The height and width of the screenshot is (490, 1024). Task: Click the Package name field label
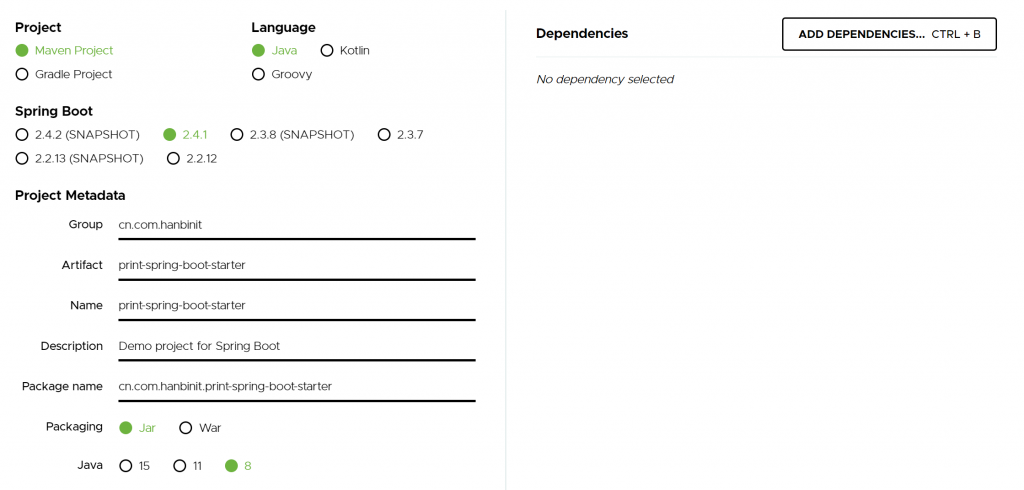pyautogui.click(x=62, y=386)
